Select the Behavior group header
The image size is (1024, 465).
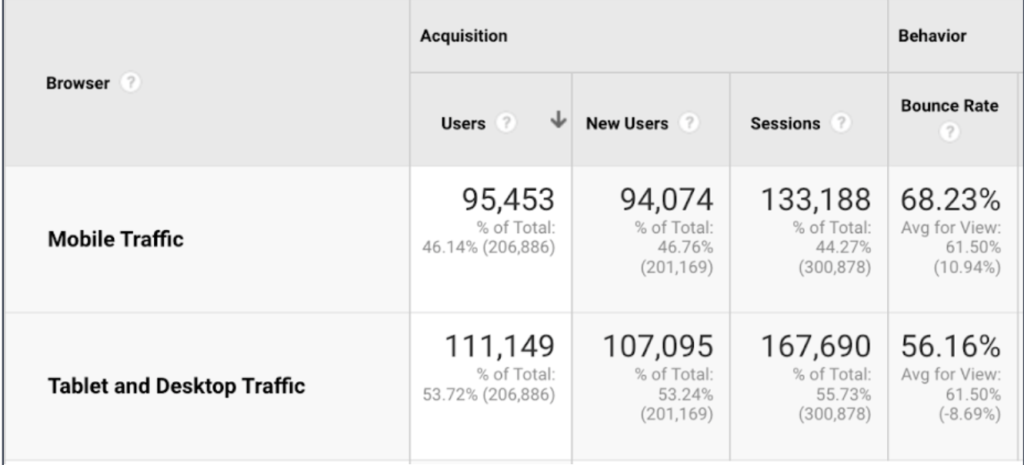(932, 36)
